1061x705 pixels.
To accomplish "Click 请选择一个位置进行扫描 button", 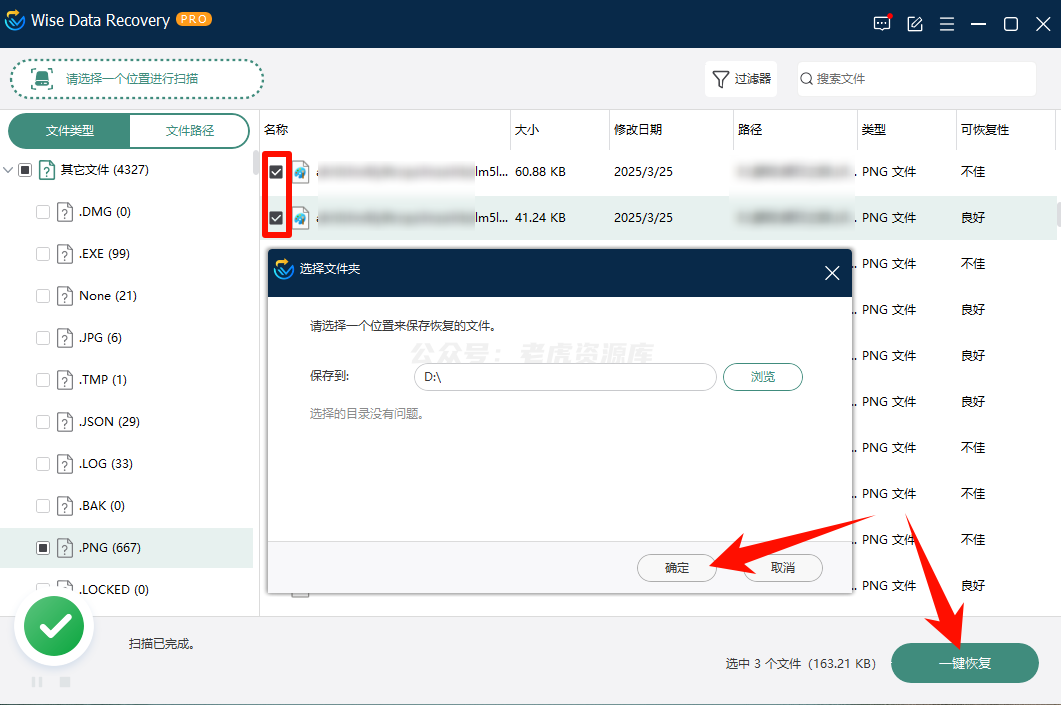I will (137, 79).
